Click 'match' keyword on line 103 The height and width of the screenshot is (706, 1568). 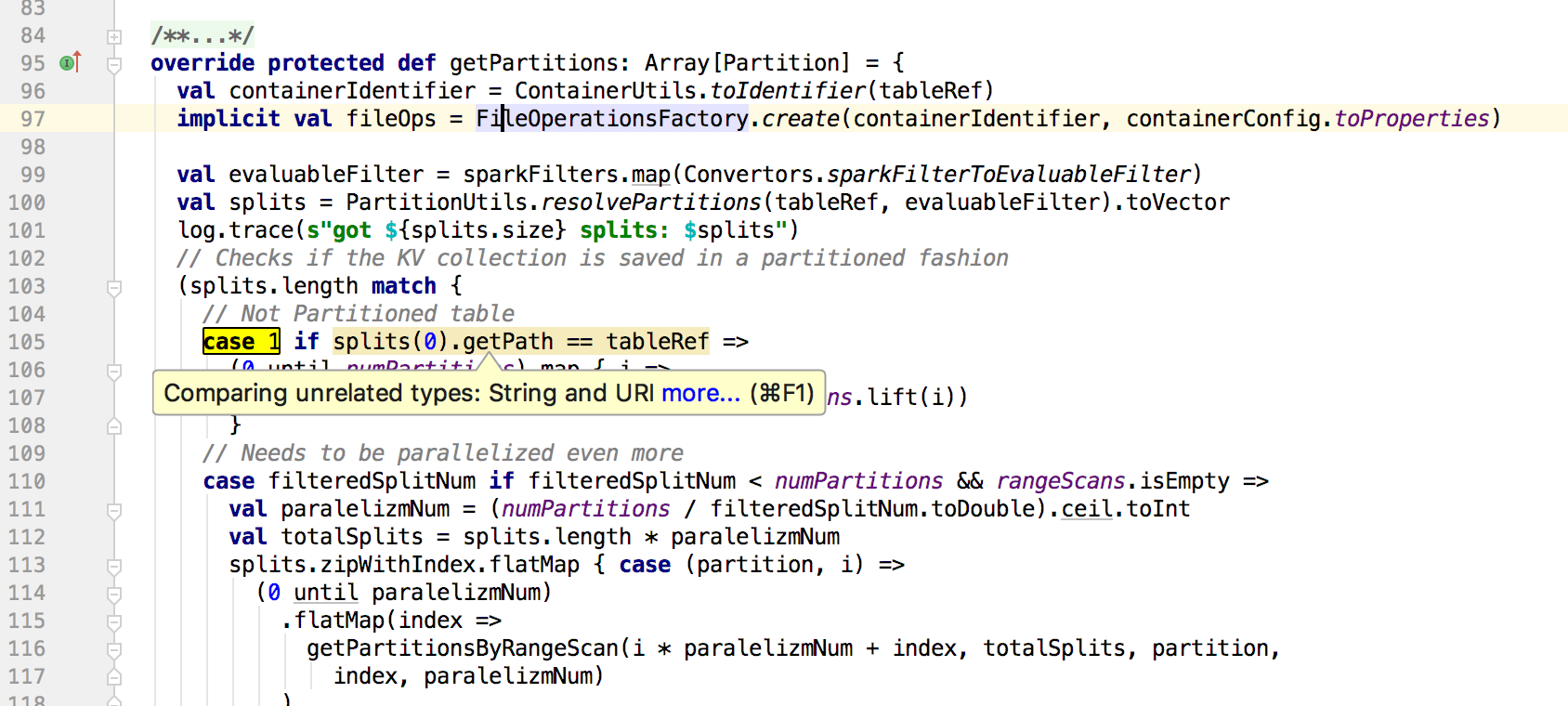[404, 286]
